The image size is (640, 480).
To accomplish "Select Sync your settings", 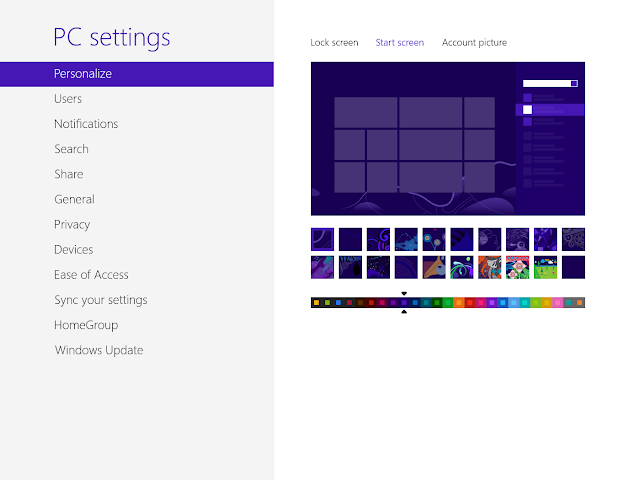I will click(x=100, y=300).
